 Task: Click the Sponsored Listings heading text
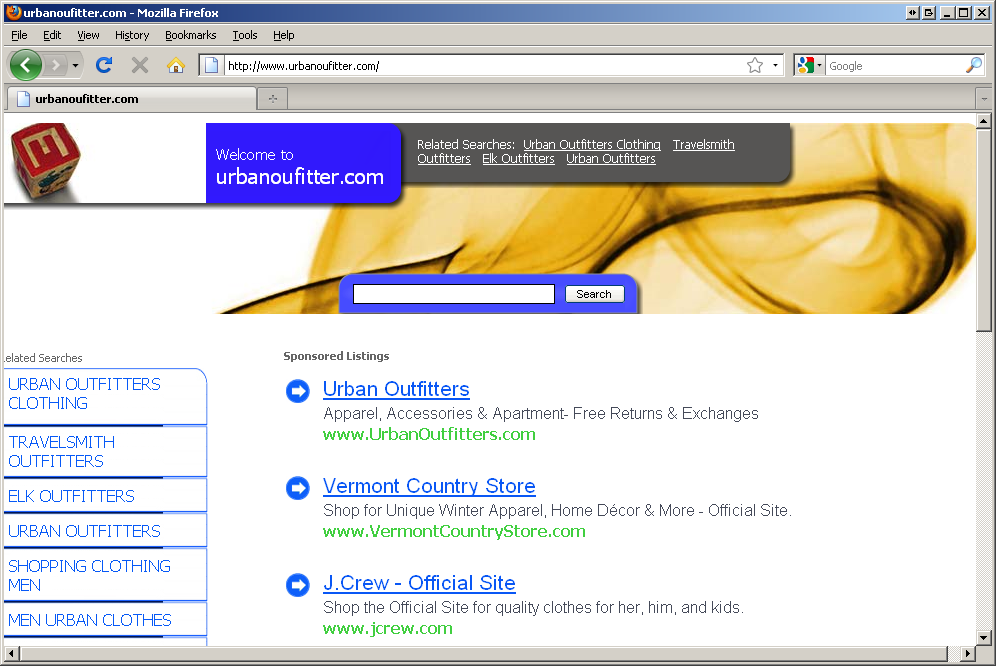[336, 356]
